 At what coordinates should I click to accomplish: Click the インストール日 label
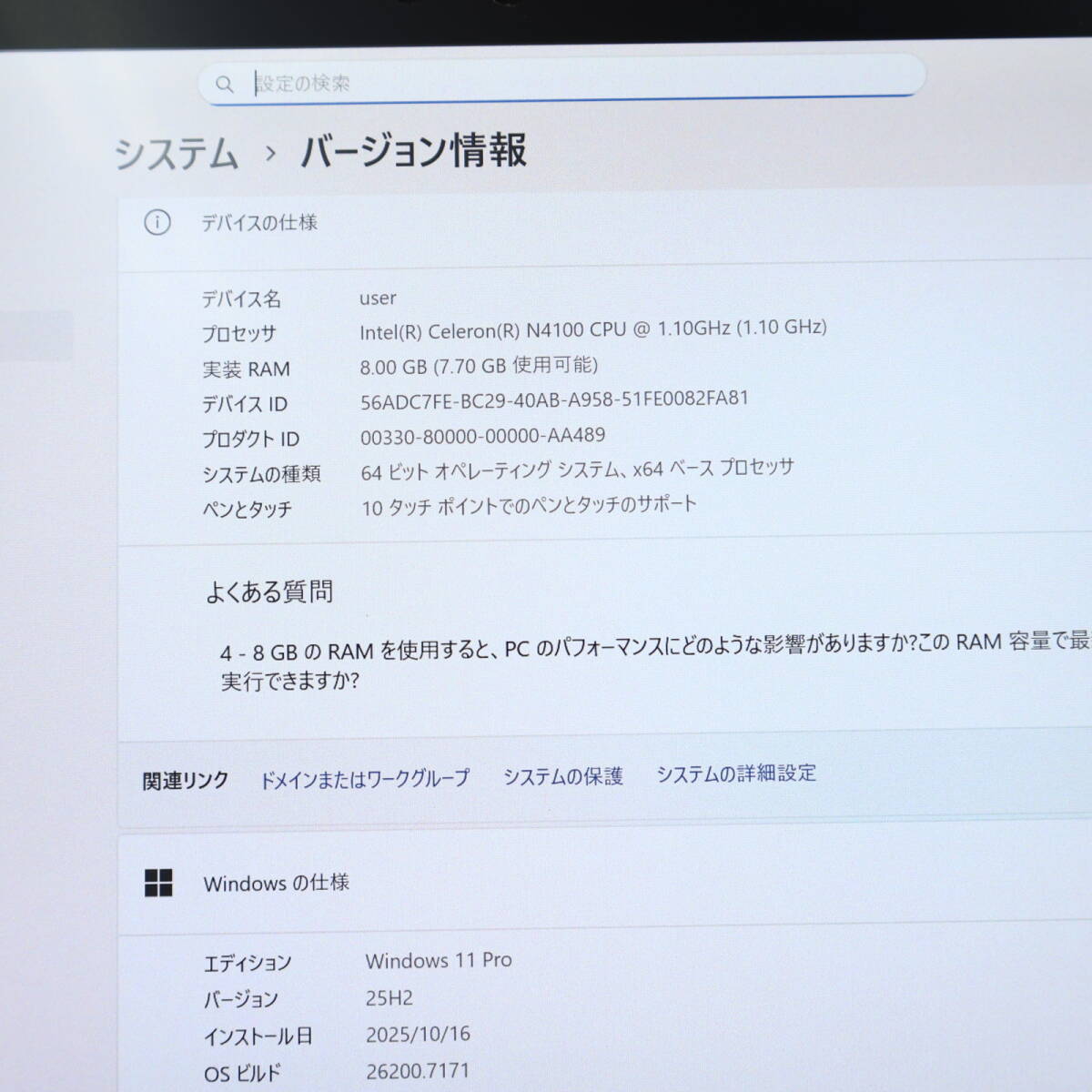pyautogui.click(x=258, y=1036)
